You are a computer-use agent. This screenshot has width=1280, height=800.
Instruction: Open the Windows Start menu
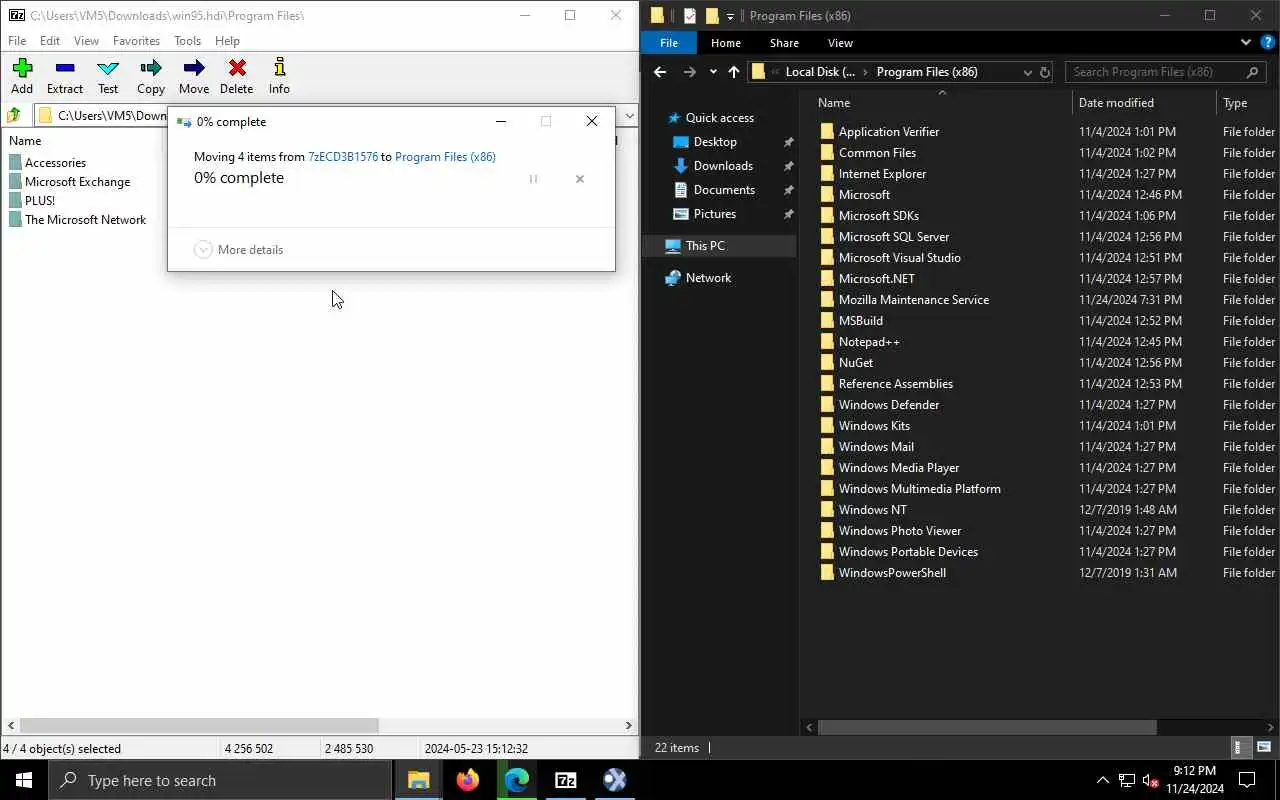click(x=24, y=780)
